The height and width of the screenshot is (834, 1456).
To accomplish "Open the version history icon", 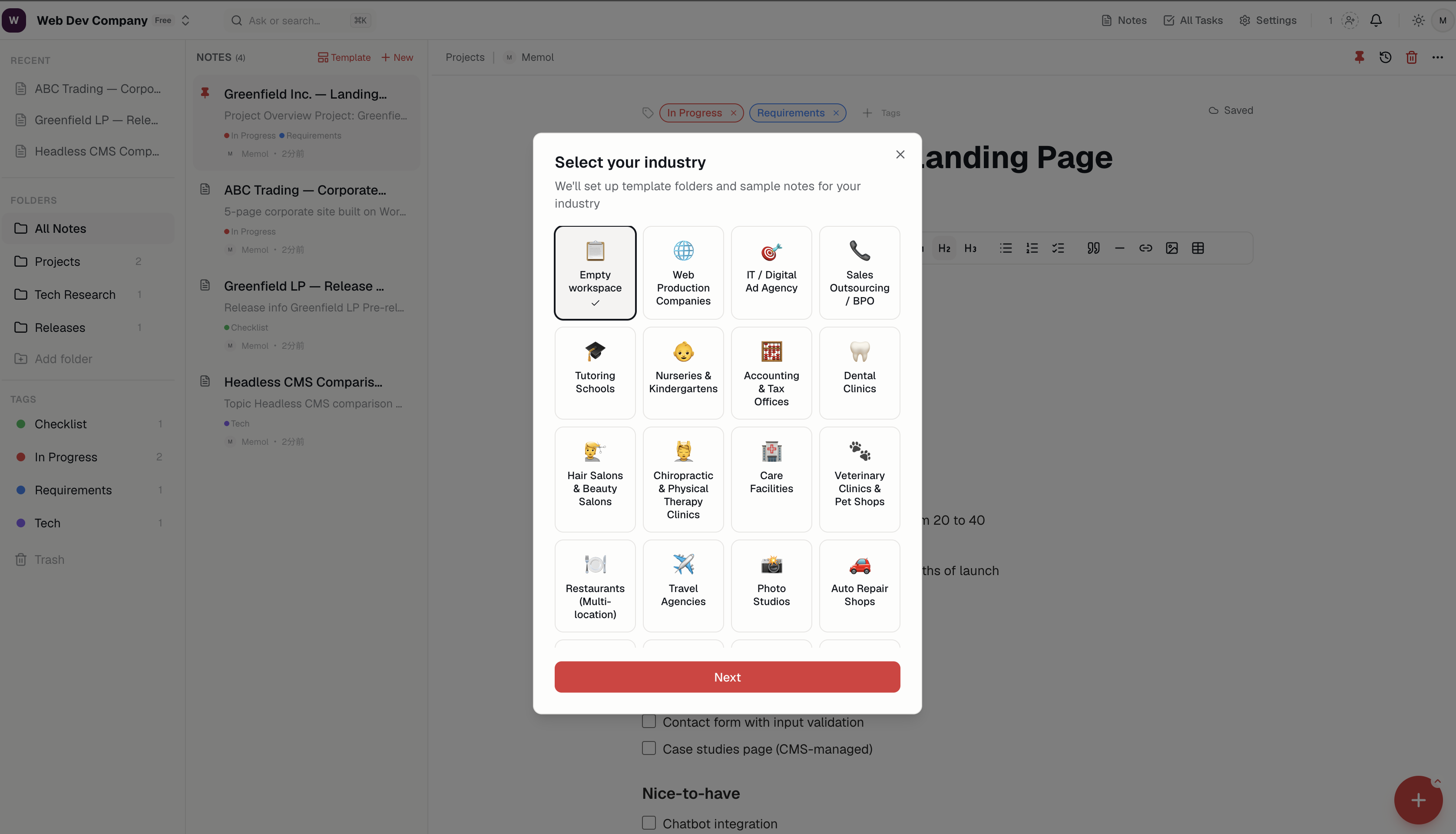I will 1385,57.
